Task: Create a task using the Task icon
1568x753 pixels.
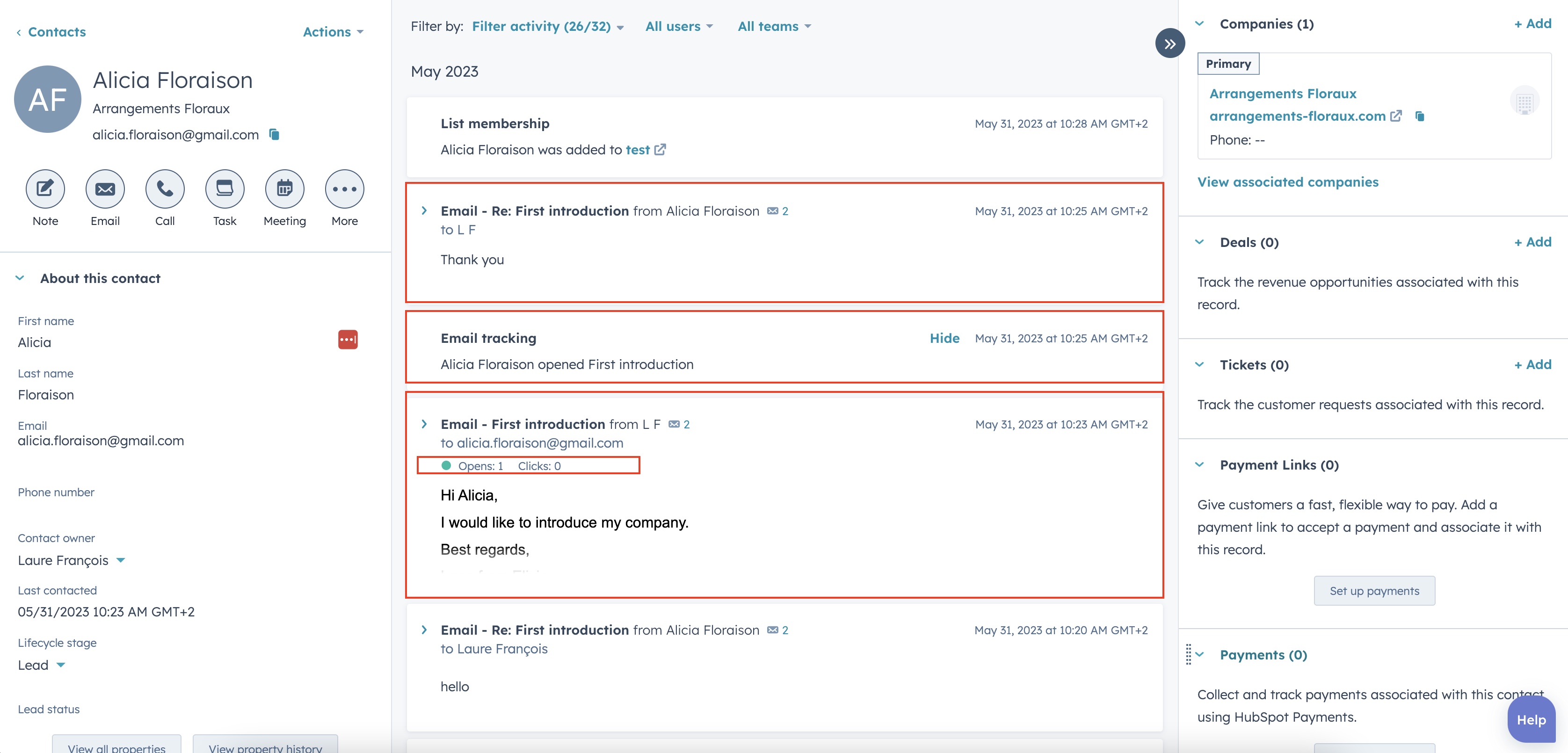Action: 224,188
